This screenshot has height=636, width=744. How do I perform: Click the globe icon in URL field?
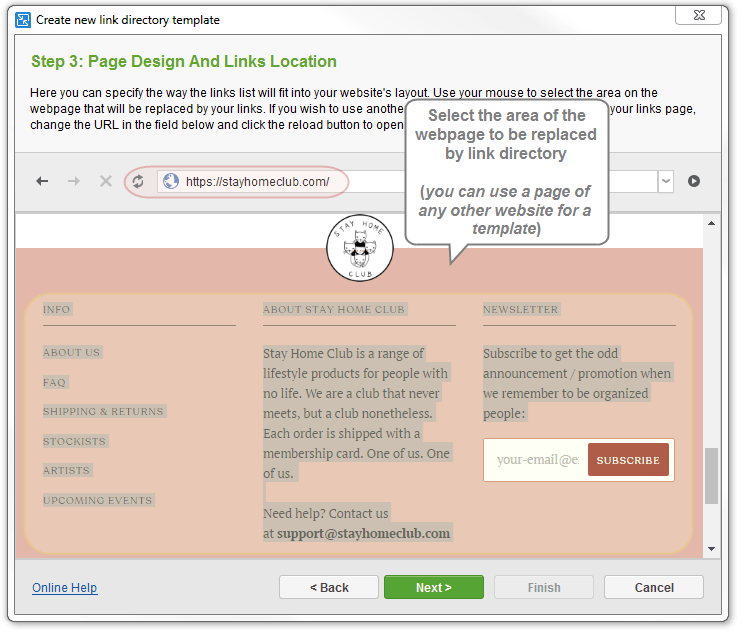click(x=170, y=181)
